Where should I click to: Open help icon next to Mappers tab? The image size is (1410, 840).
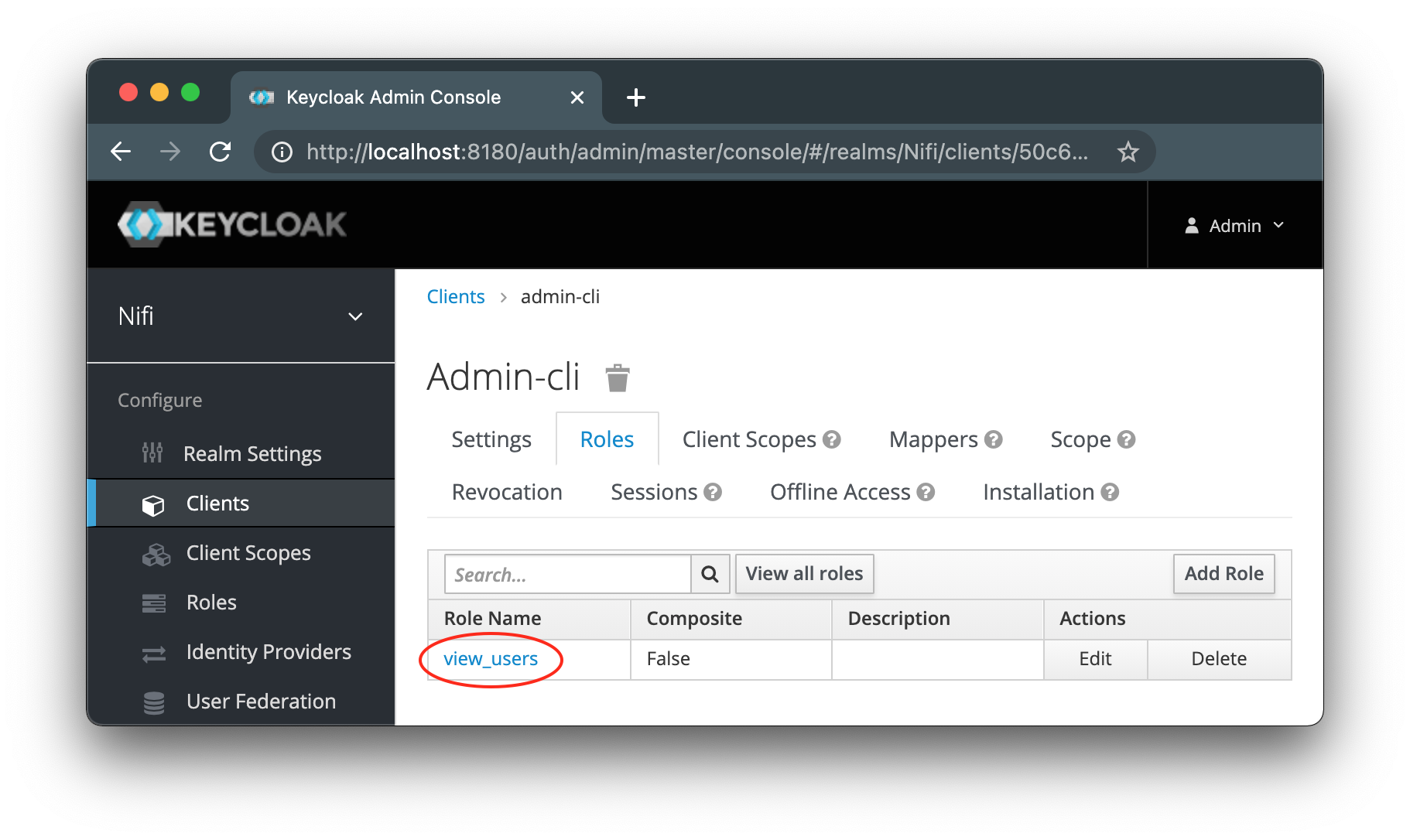pyautogui.click(x=994, y=439)
